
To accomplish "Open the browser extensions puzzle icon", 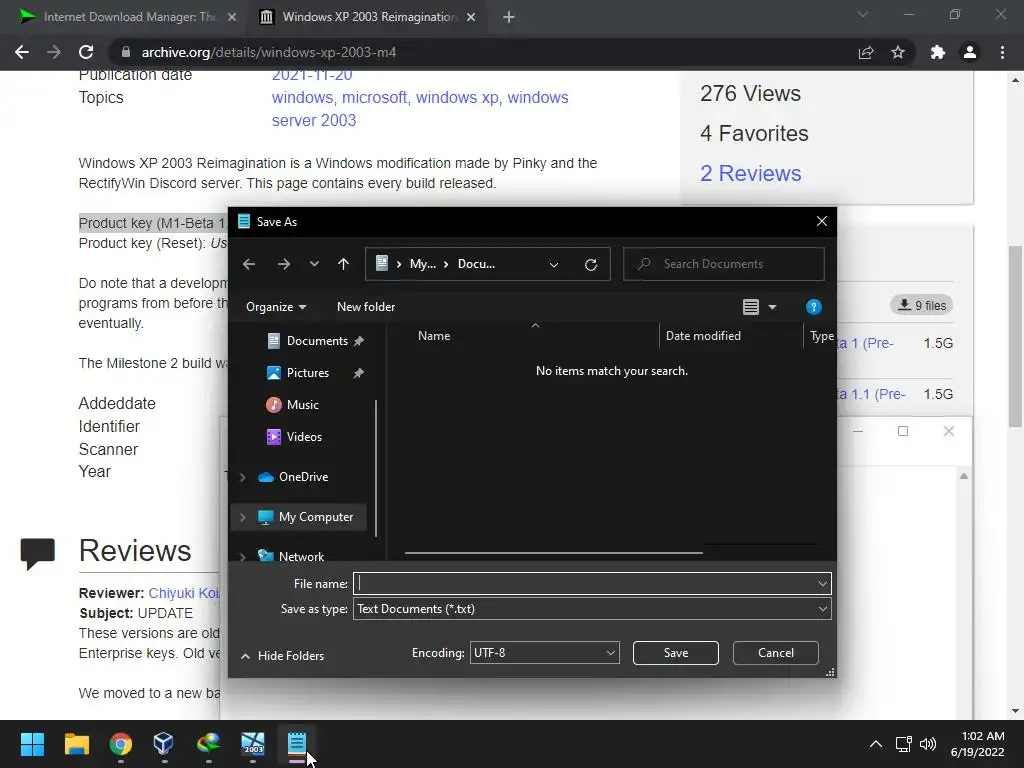I will [938, 52].
